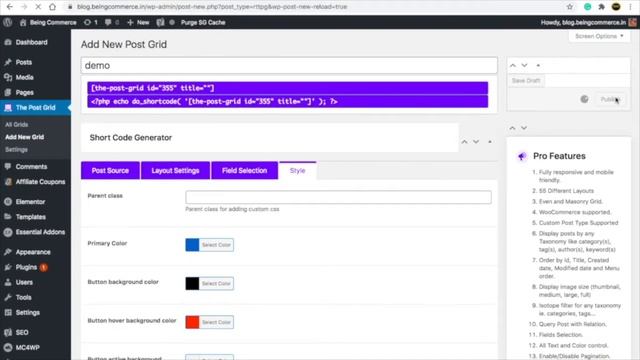Click the Elementor sidebar icon
Screen dimensions: 640x360
(x=8, y=202)
